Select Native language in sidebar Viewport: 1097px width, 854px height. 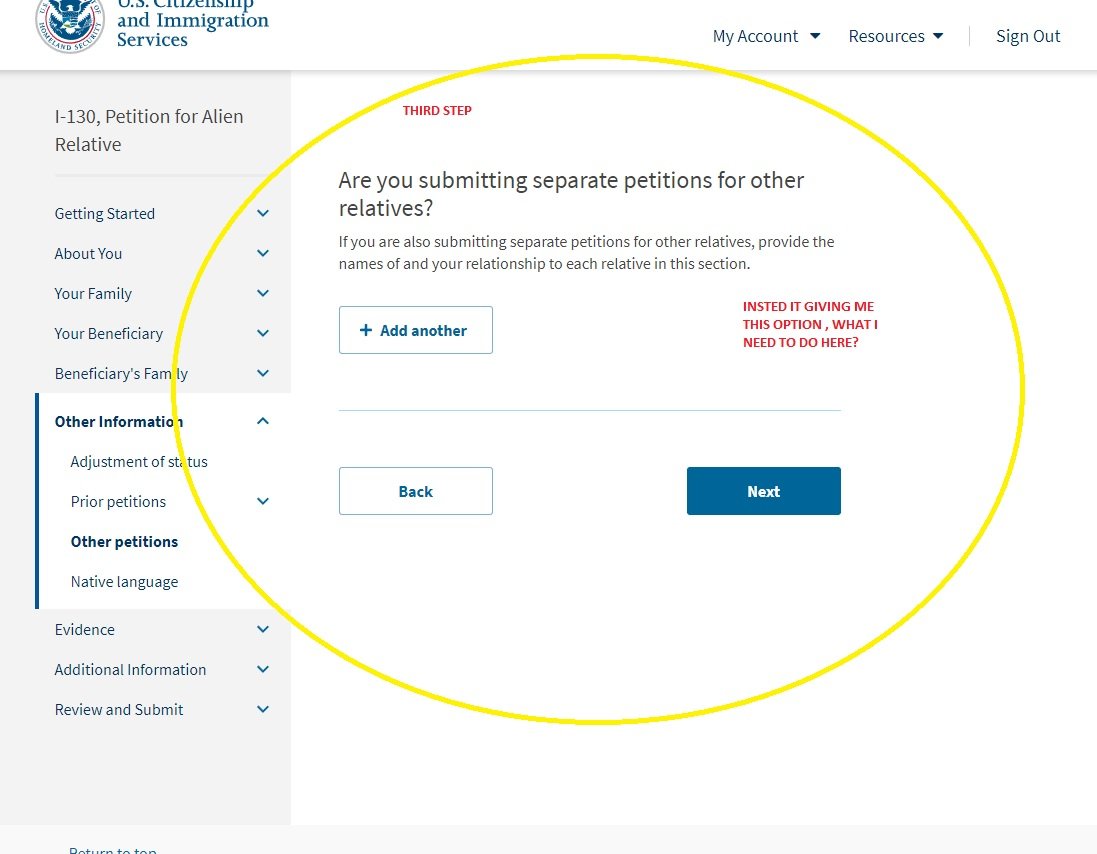pyautogui.click(x=125, y=581)
